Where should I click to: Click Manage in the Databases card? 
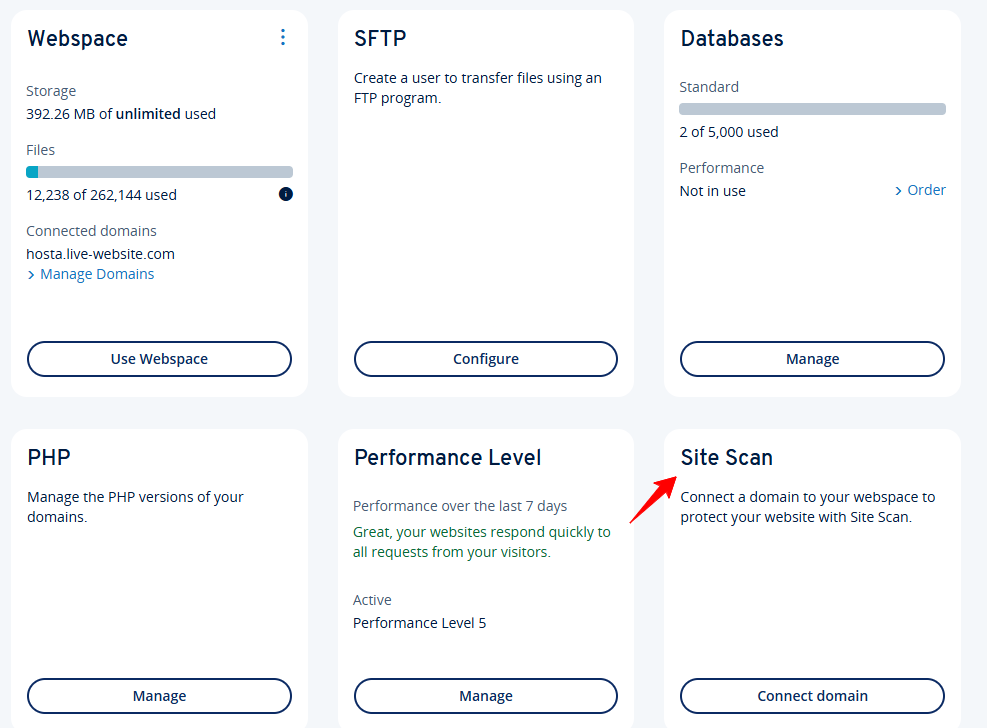812,359
